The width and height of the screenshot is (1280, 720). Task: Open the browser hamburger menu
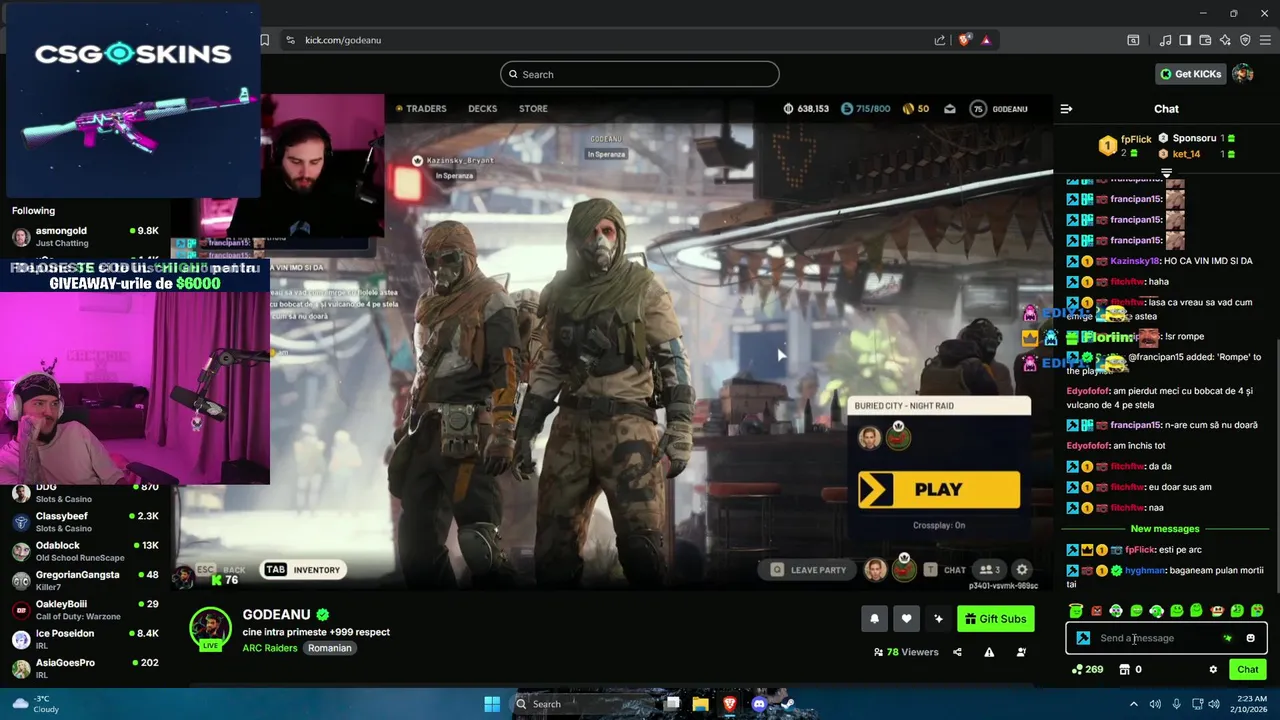[x=1265, y=40]
